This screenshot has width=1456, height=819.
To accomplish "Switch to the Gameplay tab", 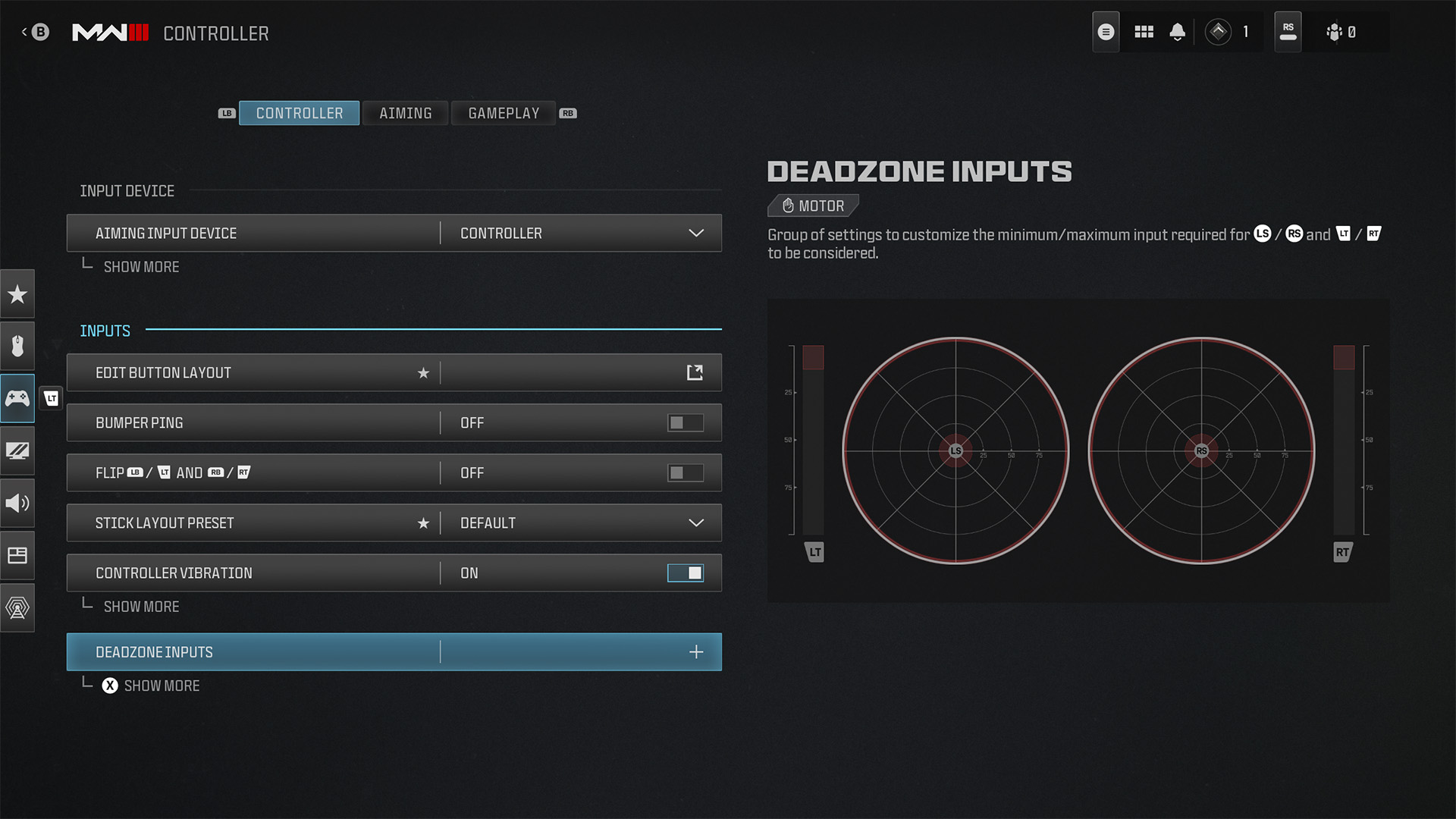I will [x=503, y=113].
